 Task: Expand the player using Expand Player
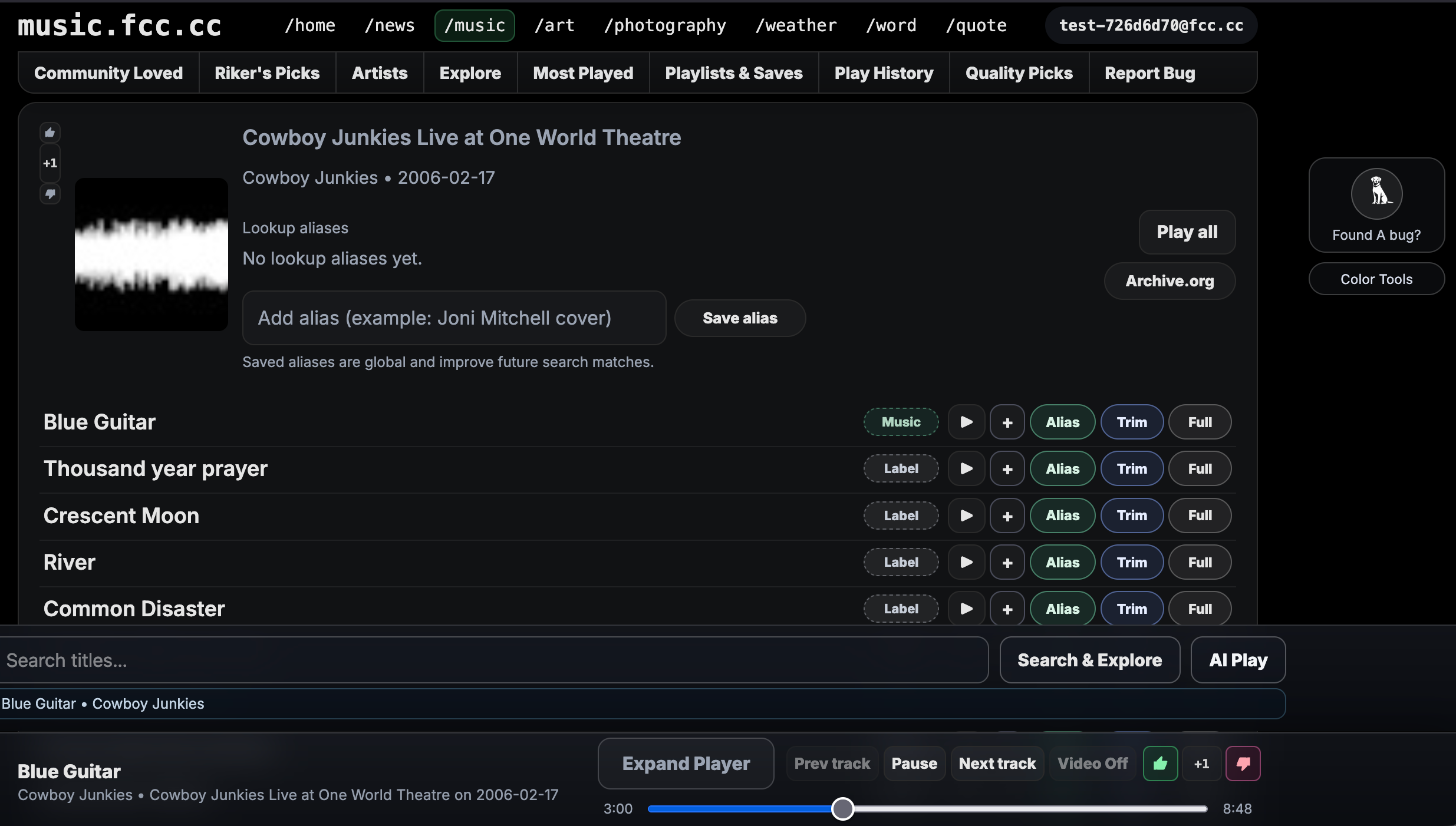(686, 763)
